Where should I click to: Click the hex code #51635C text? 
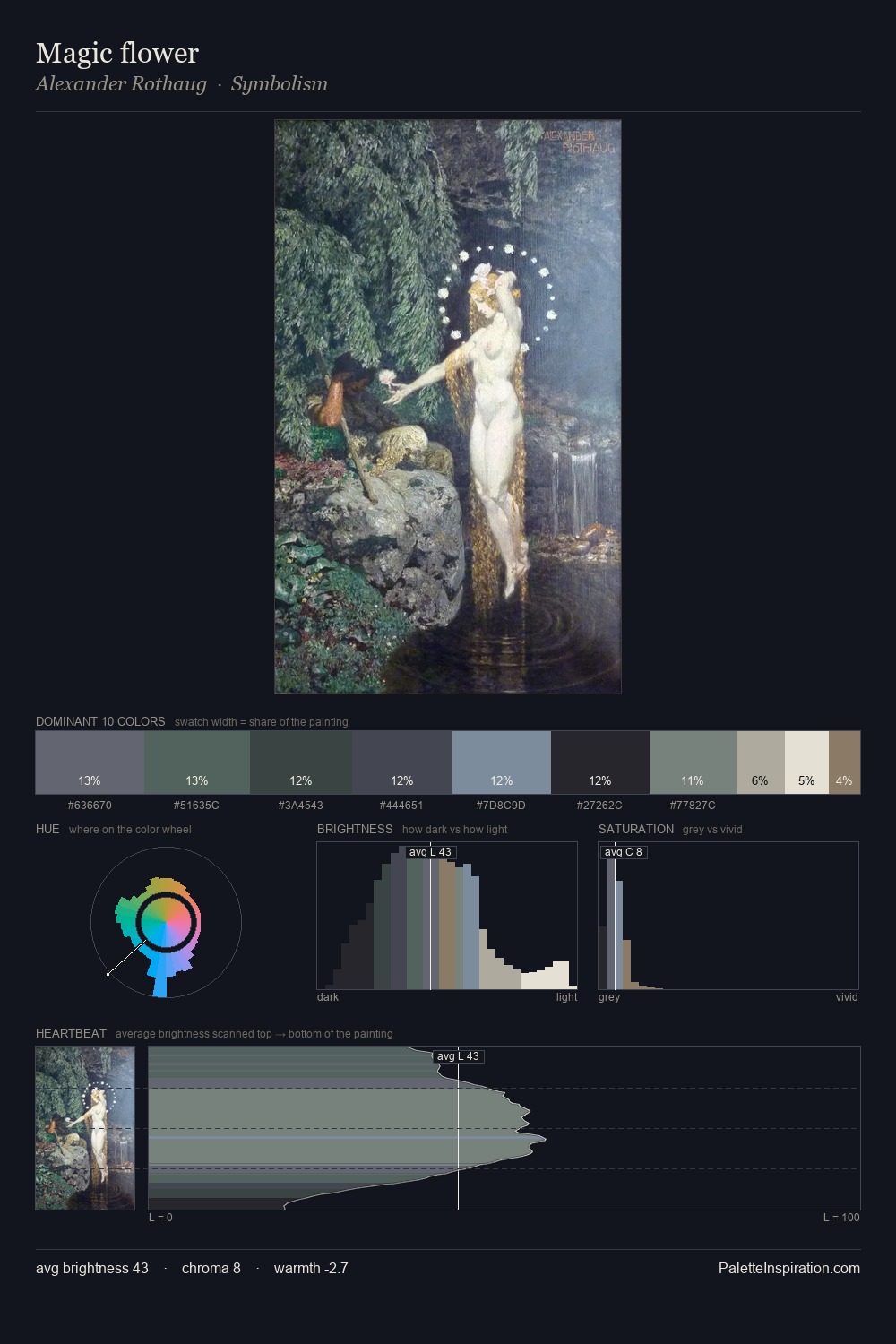[196, 805]
